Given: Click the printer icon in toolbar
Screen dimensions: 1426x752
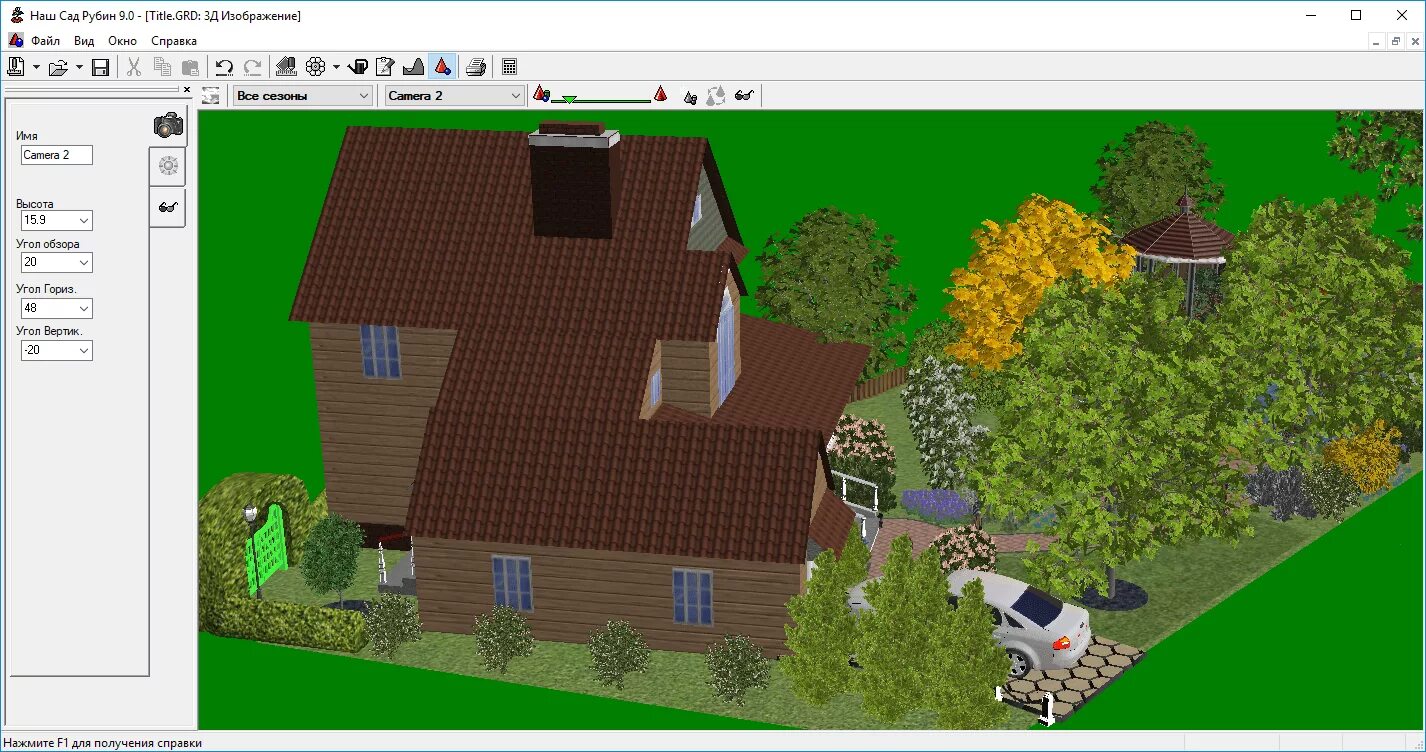Looking at the screenshot, I should (476, 67).
